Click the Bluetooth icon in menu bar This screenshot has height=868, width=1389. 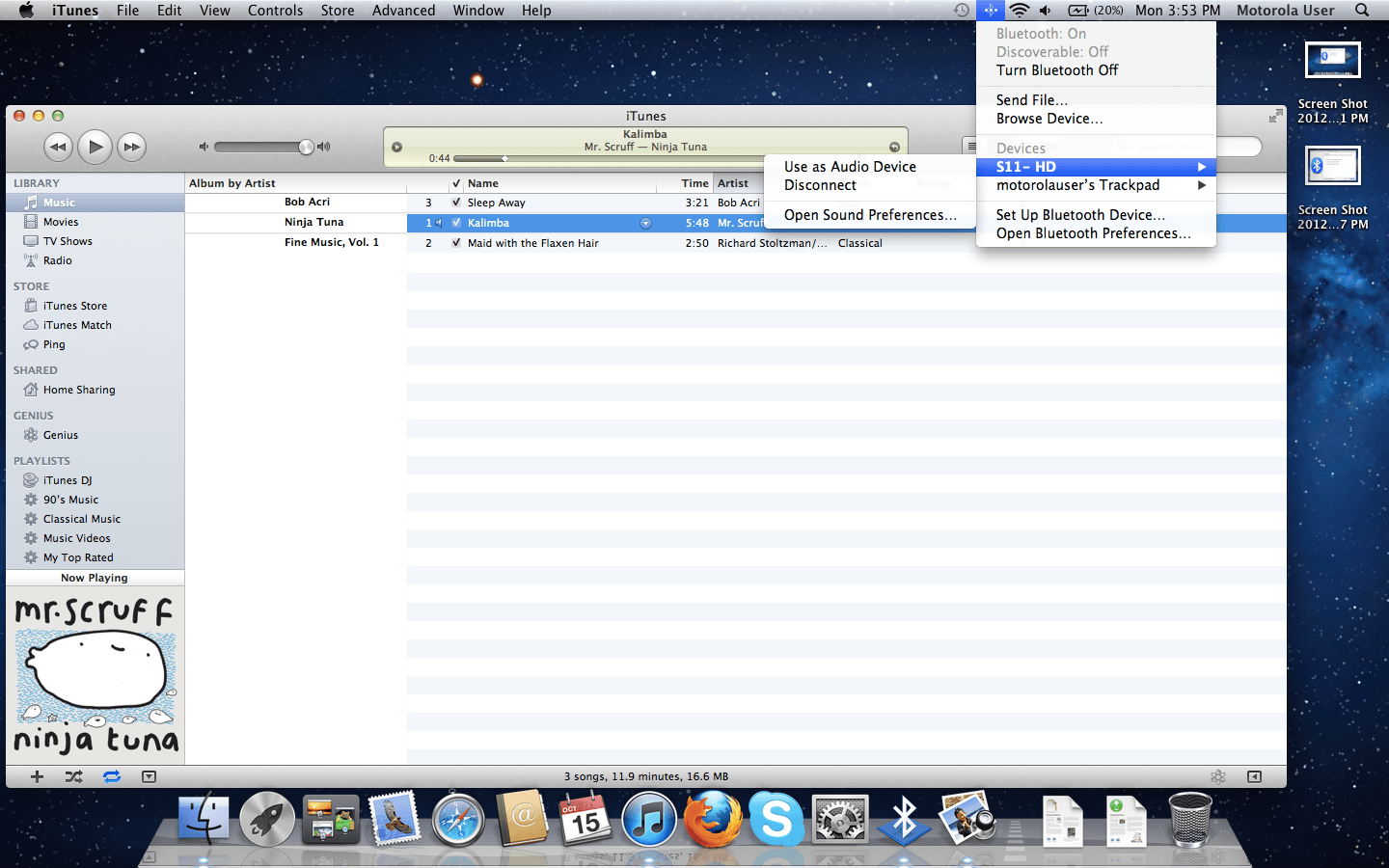pyautogui.click(x=990, y=11)
